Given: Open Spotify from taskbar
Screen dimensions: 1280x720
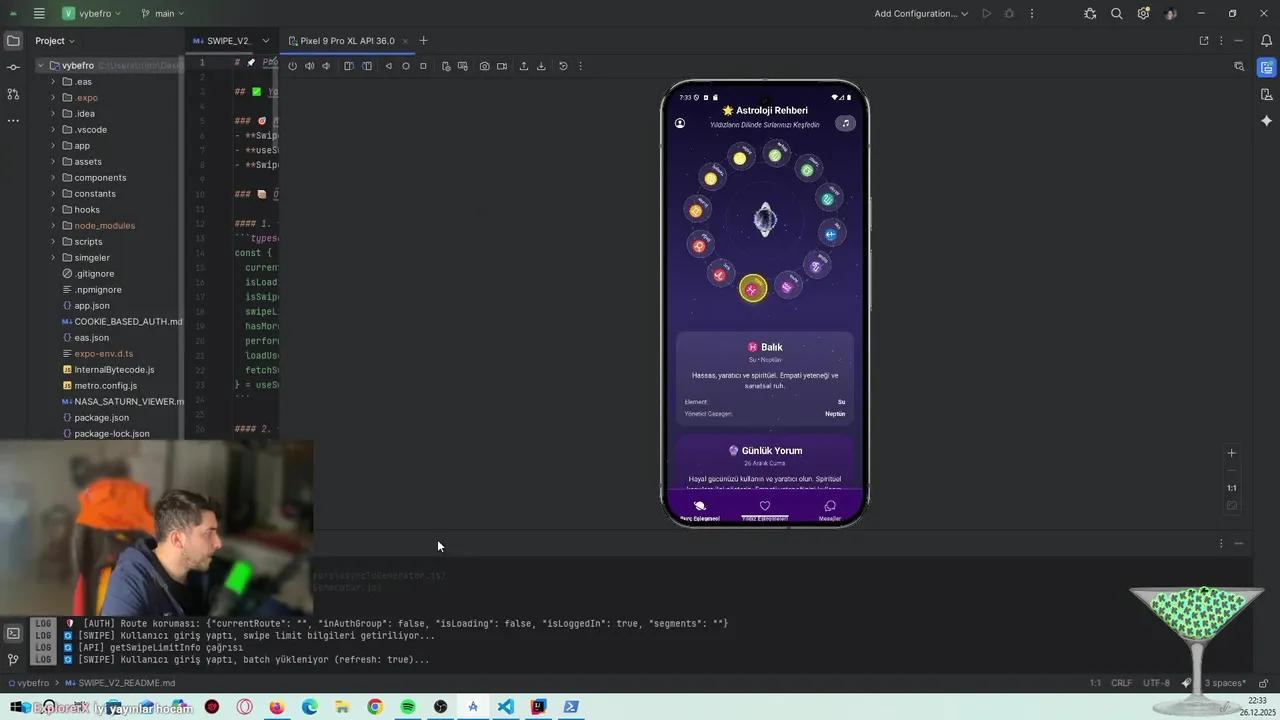Looking at the screenshot, I should point(408,707).
